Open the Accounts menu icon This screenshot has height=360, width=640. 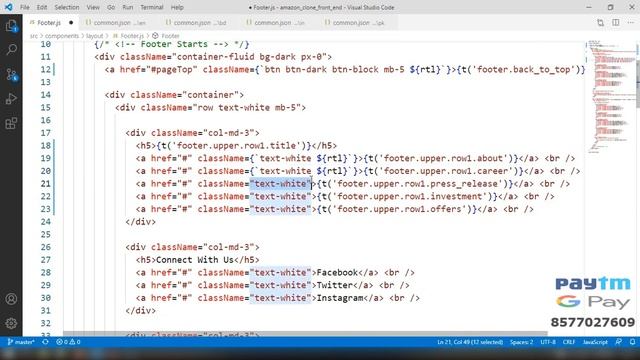tap(11, 299)
